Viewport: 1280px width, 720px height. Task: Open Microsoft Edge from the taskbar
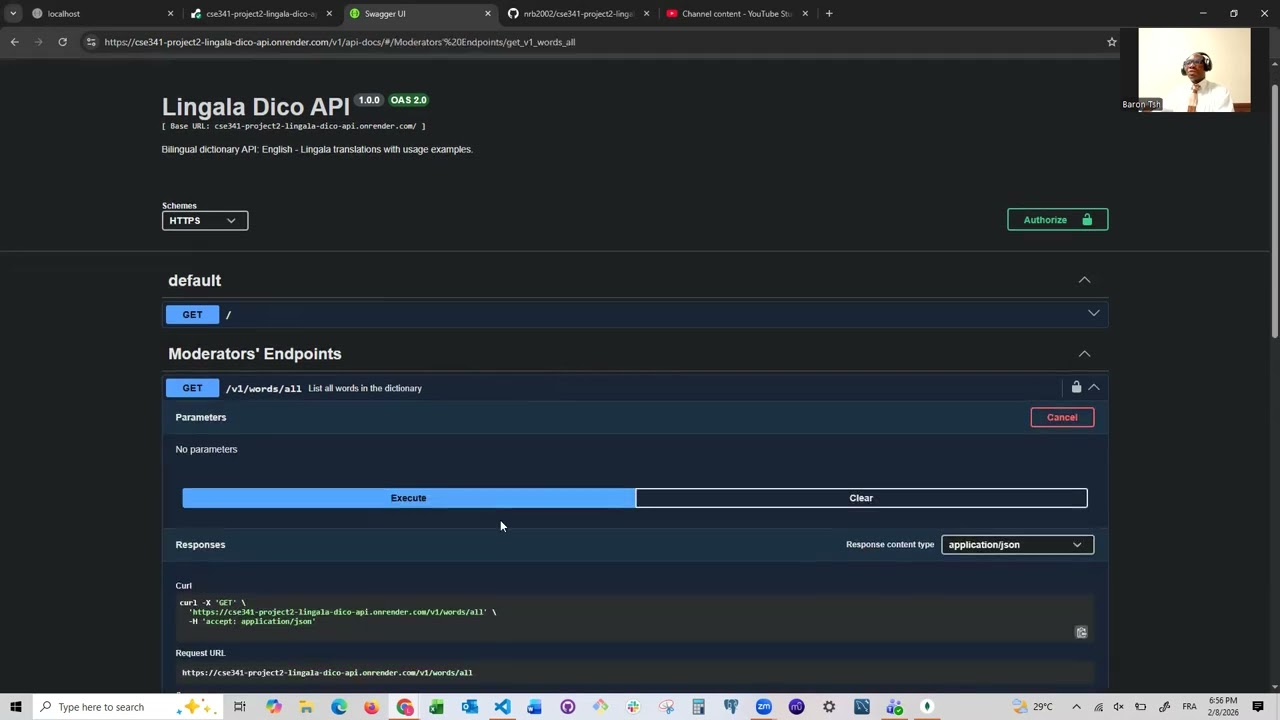click(339, 707)
